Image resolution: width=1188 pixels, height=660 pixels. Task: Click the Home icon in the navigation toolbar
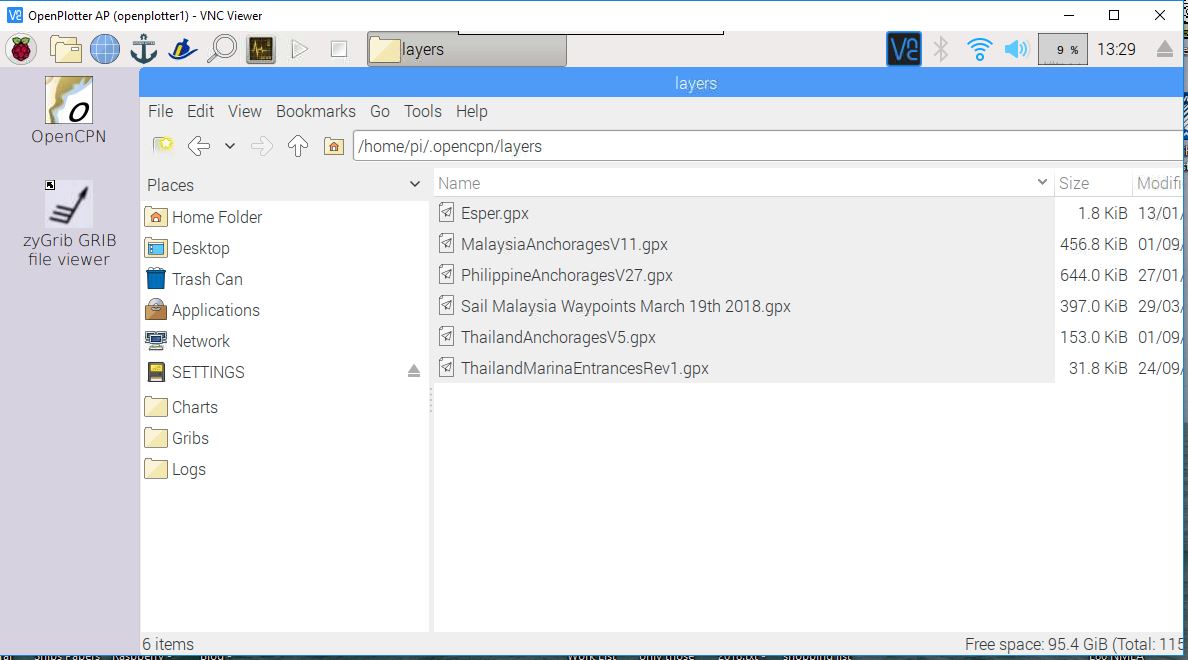pos(334,145)
